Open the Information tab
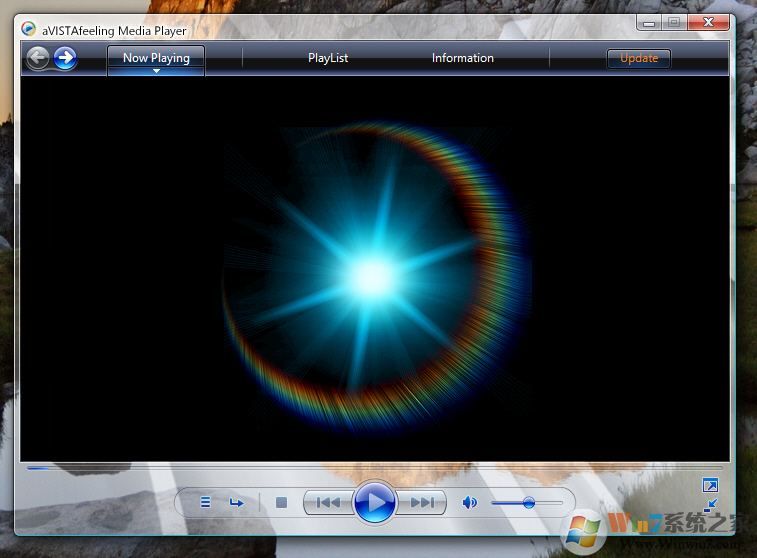The image size is (757, 558). point(462,58)
